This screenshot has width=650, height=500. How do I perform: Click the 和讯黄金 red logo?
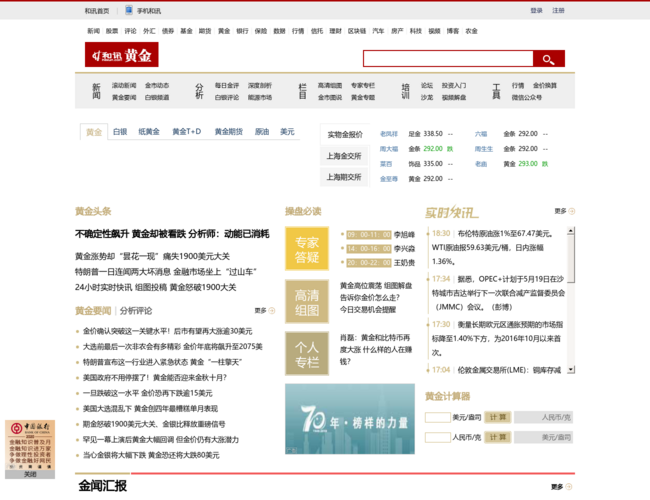(x=122, y=54)
